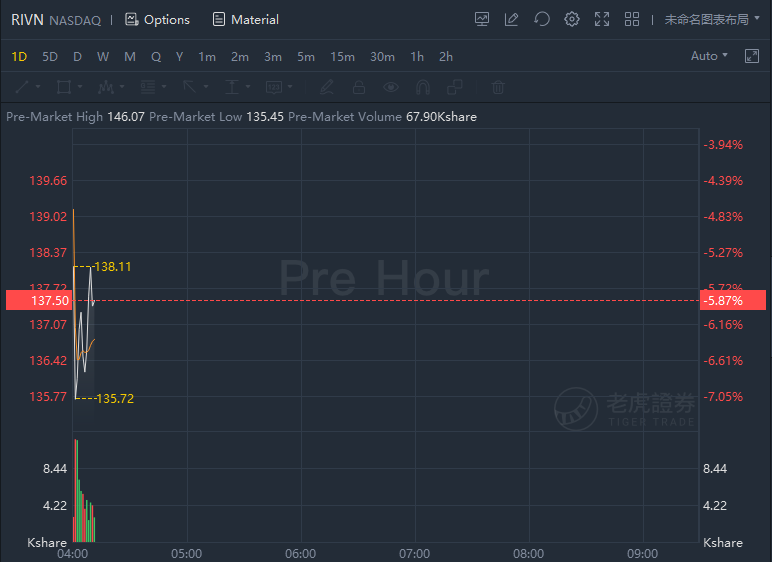Click the 135.72 low marker label
The height and width of the screenshot is (562, 772).
[x=115, y=398]
